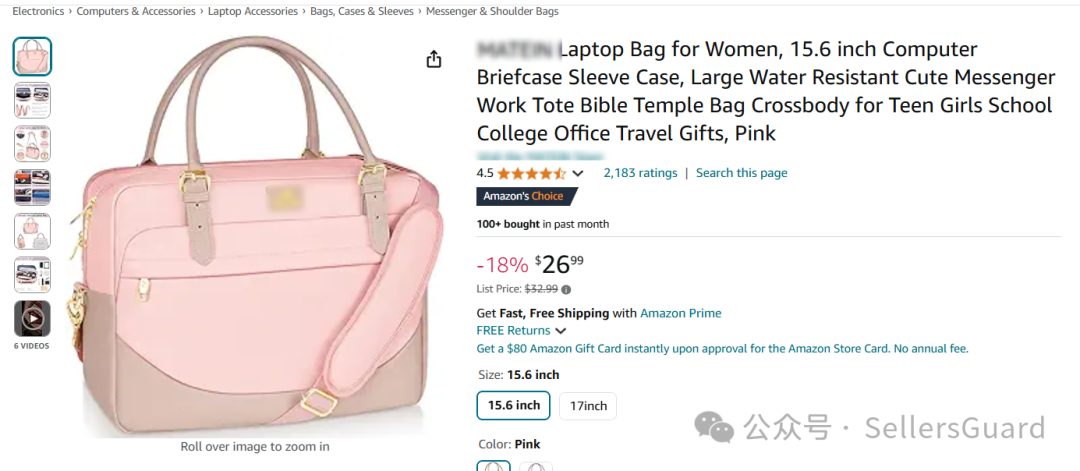Click the star rating icons
Image resolution: width=1080 pixels, height=471 pixels.
[531, 173]
